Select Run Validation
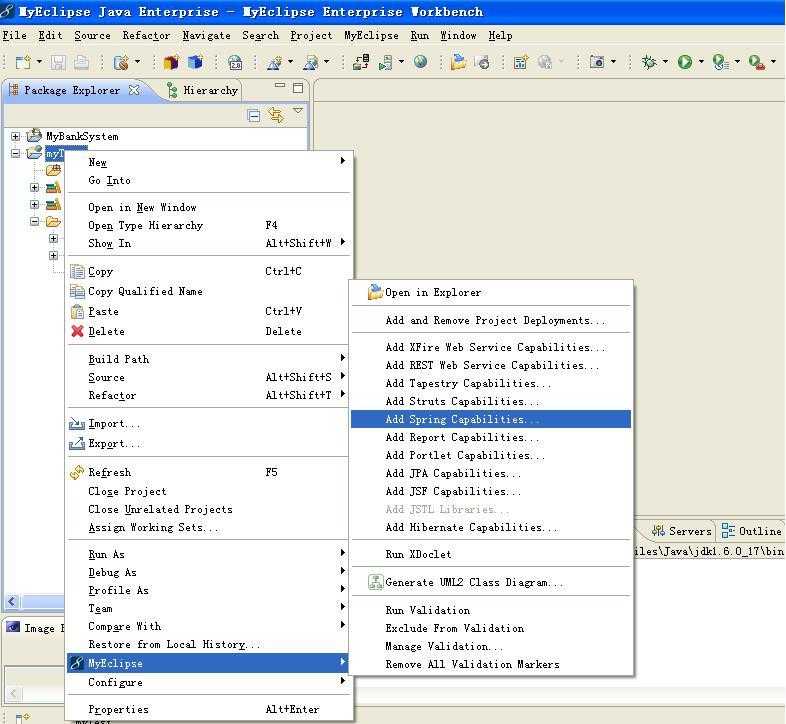 pos(491,610)
